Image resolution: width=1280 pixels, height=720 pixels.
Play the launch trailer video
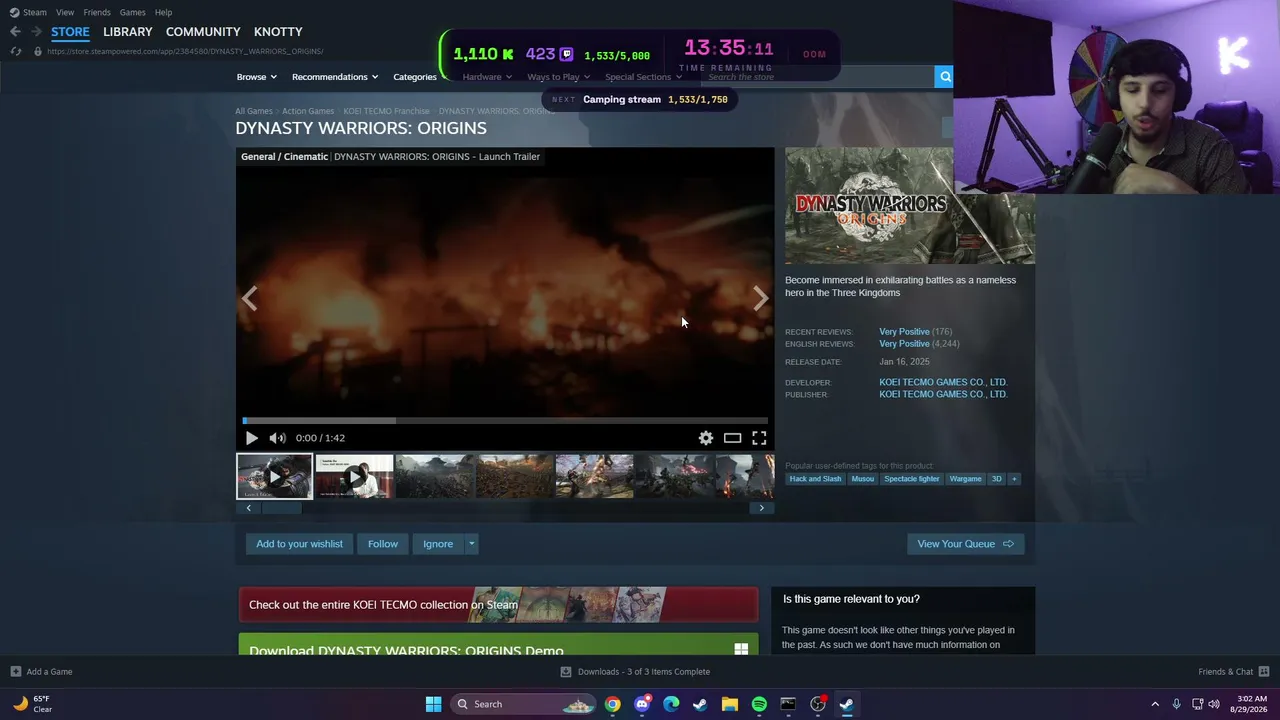pyautogui.click(x=251, y=438)
